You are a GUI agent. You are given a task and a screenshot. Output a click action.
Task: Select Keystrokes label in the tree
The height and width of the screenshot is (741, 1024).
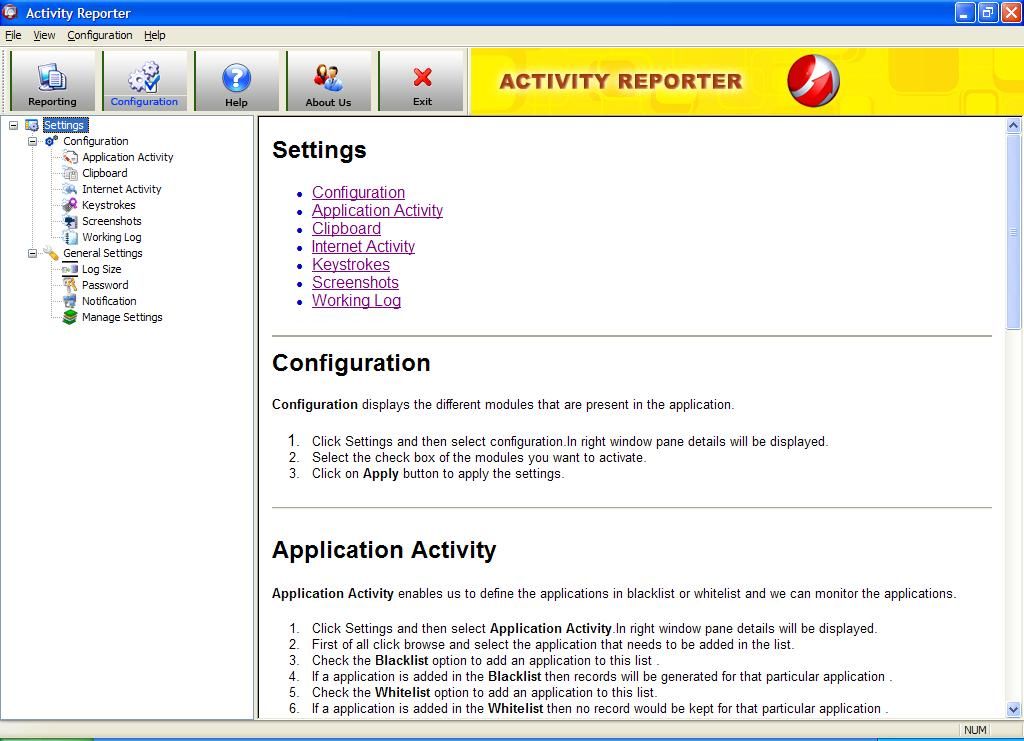pos(108,205)
